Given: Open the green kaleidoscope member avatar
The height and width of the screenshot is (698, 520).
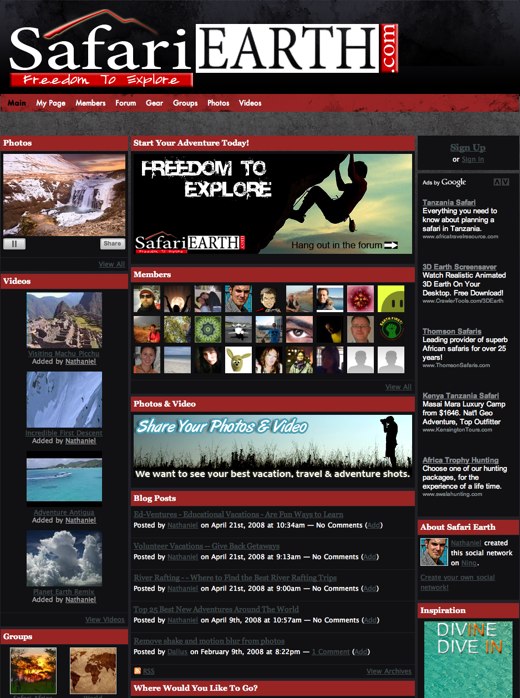Looking at the screenshot, I should (208, 329).
